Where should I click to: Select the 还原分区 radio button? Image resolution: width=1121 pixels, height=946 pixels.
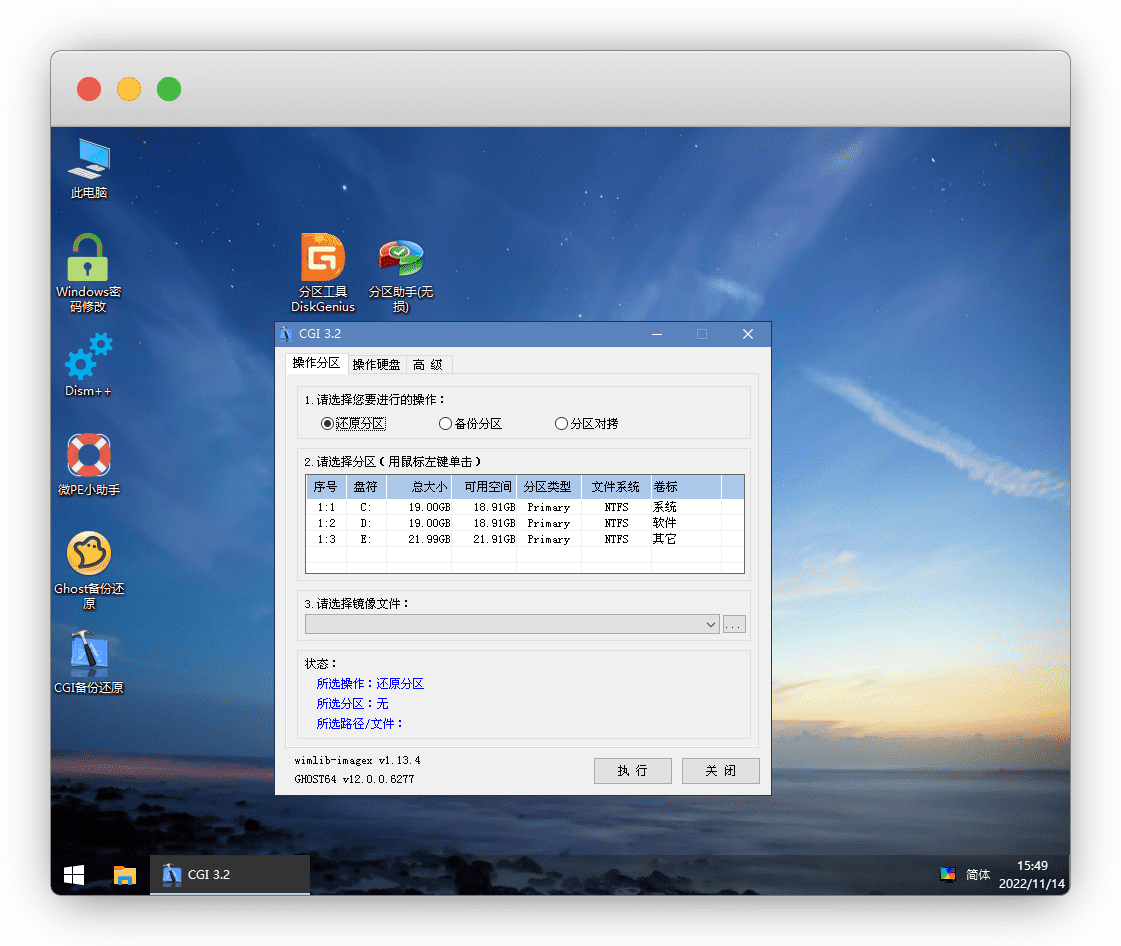click(327, 424)
